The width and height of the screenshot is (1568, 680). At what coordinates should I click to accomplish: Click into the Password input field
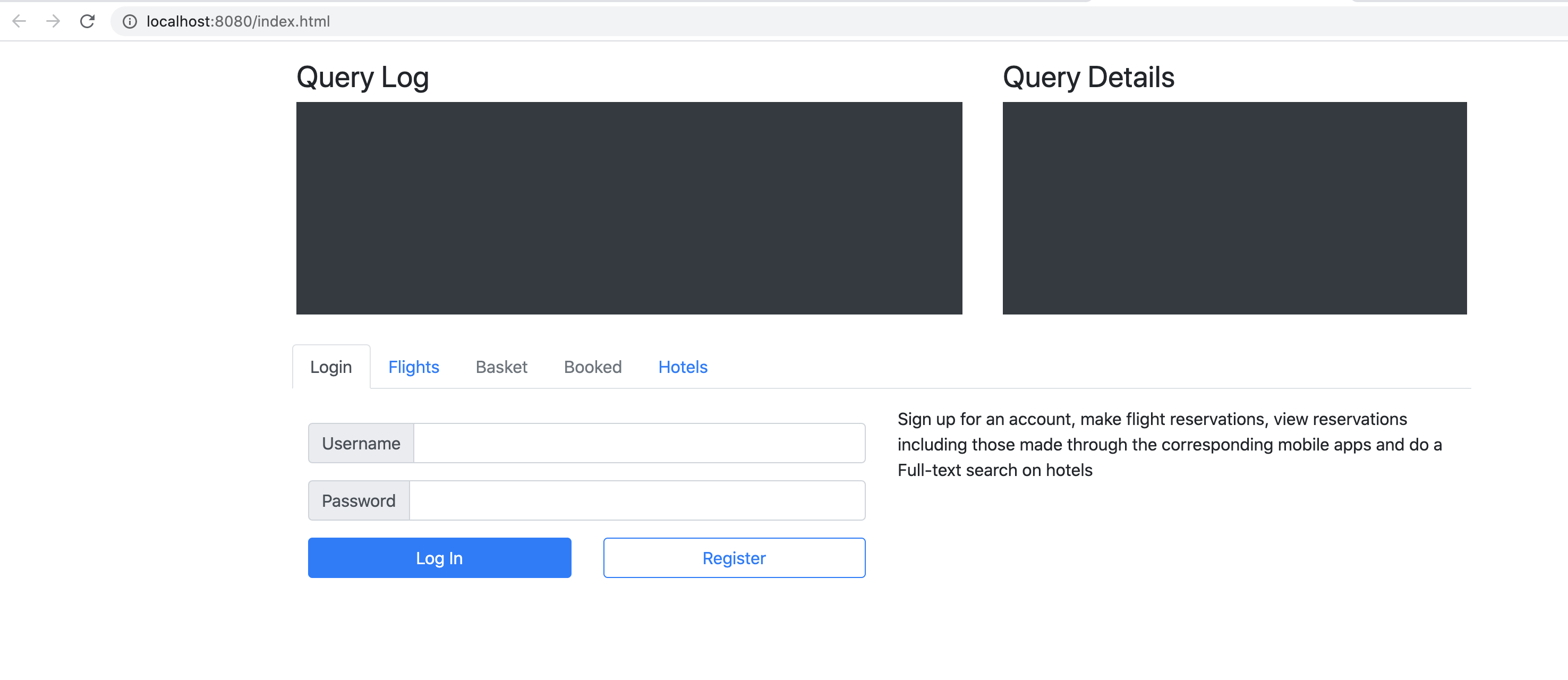click(x=637, y=500)
